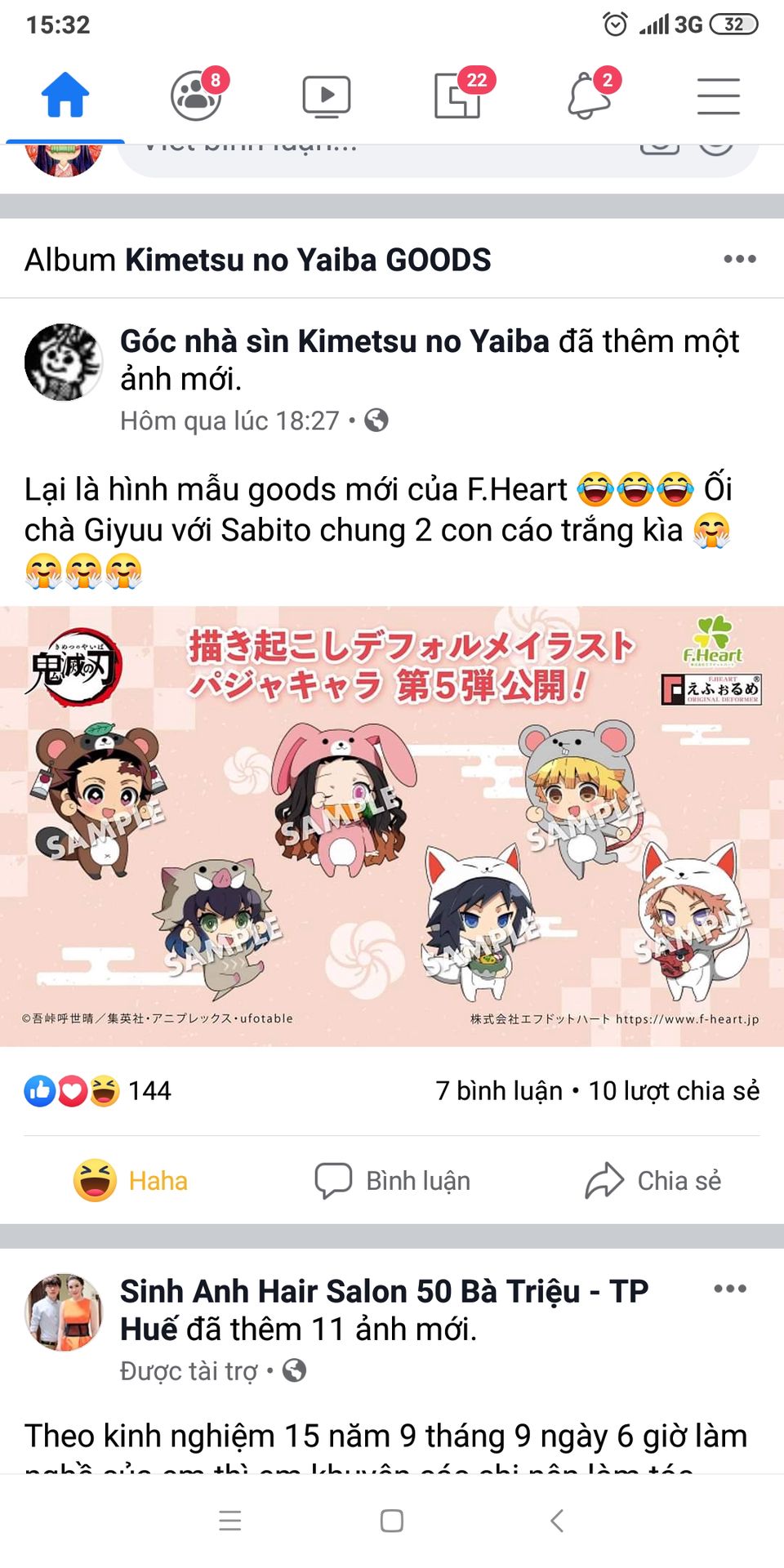This screenshot has width=784, height=1568.
Task: Tap the Android back navigation button
Action: click(557, 1521)
